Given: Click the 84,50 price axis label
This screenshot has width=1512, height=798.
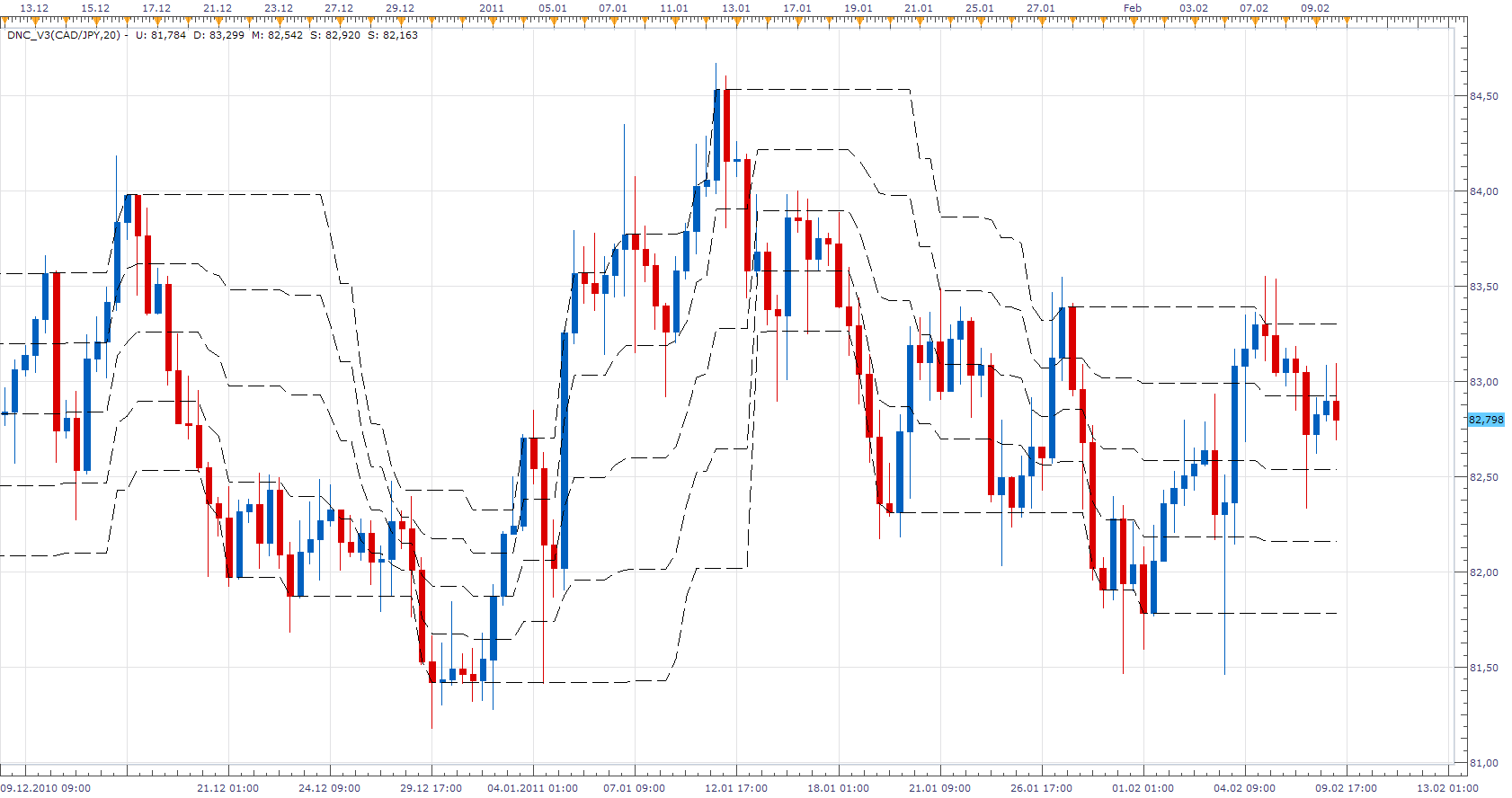Looking at the screenshot, I should [x=1484, y=96].
